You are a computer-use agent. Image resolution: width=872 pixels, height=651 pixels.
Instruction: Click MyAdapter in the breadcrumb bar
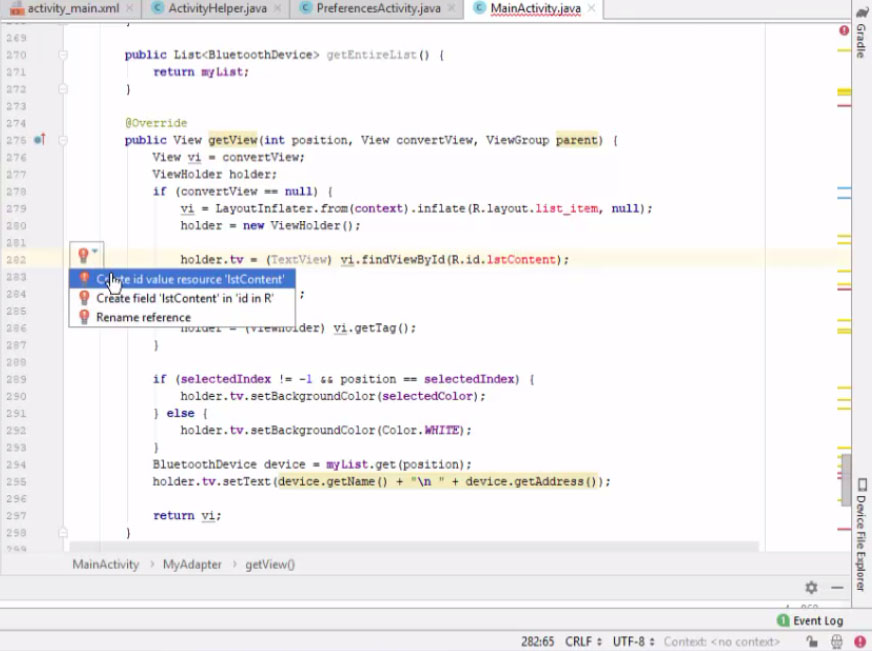[192, 564]
